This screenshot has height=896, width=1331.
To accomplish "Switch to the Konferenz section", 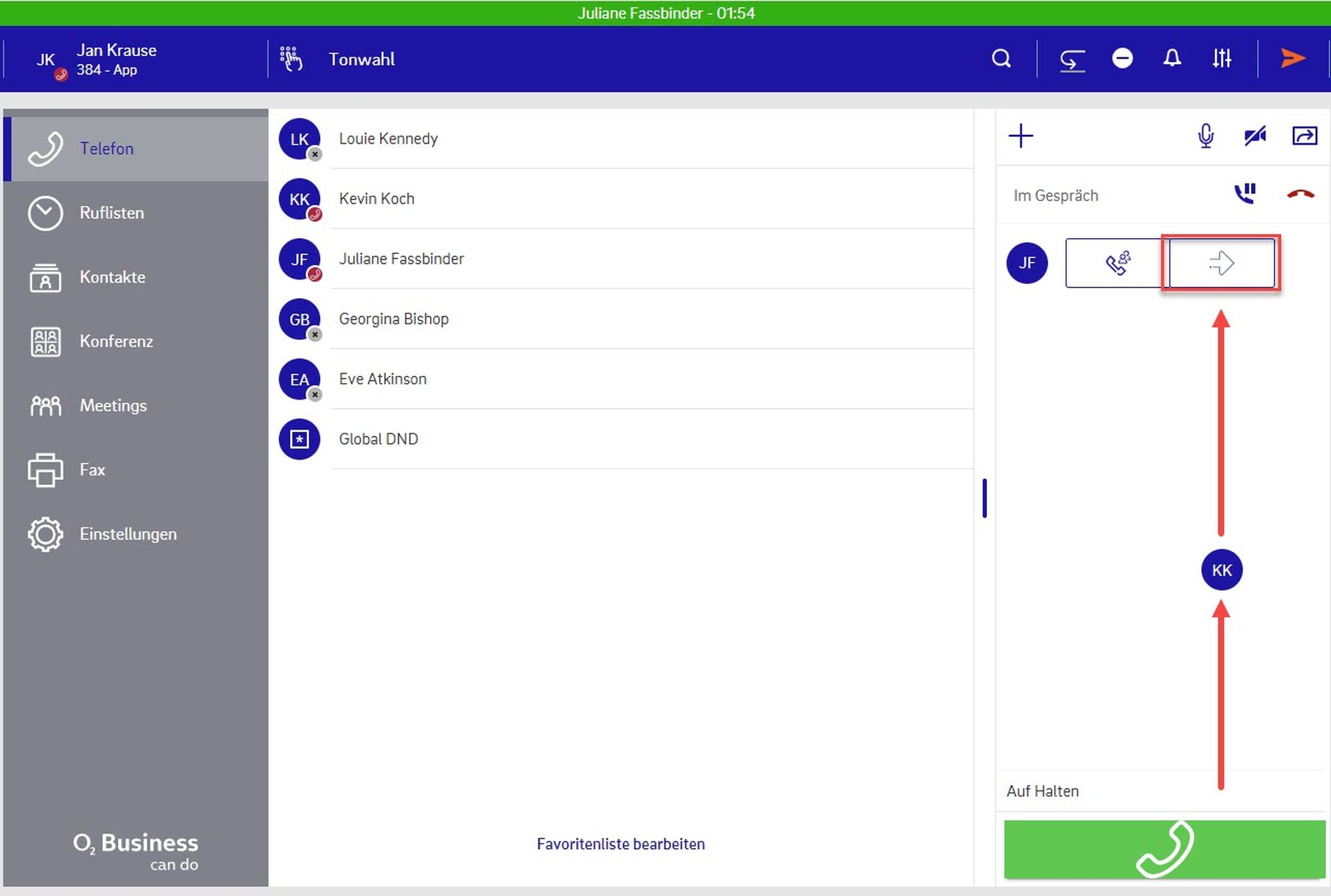I will click(x=116, y=341).
